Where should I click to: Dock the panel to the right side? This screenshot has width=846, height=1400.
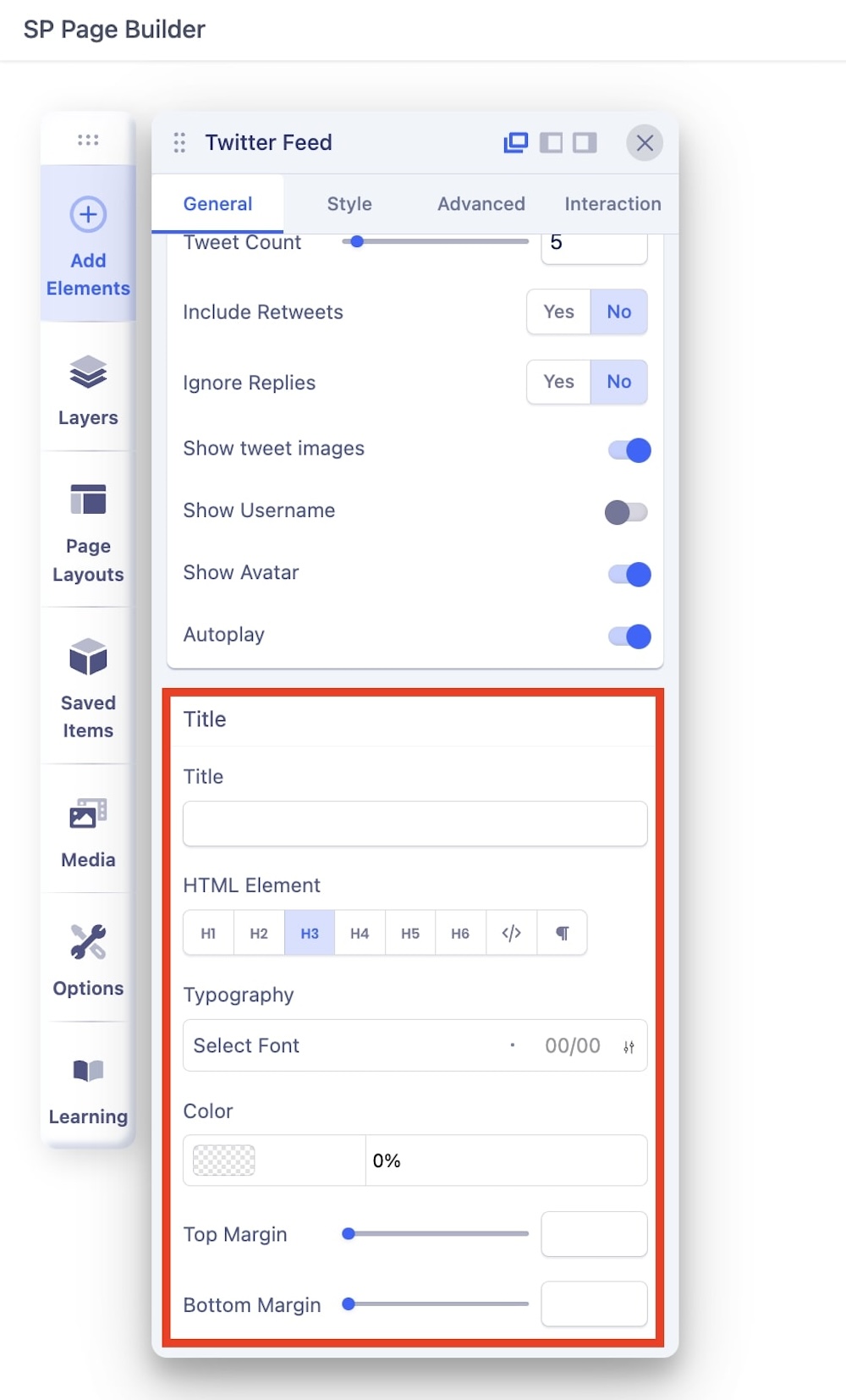tap(585, 142)
